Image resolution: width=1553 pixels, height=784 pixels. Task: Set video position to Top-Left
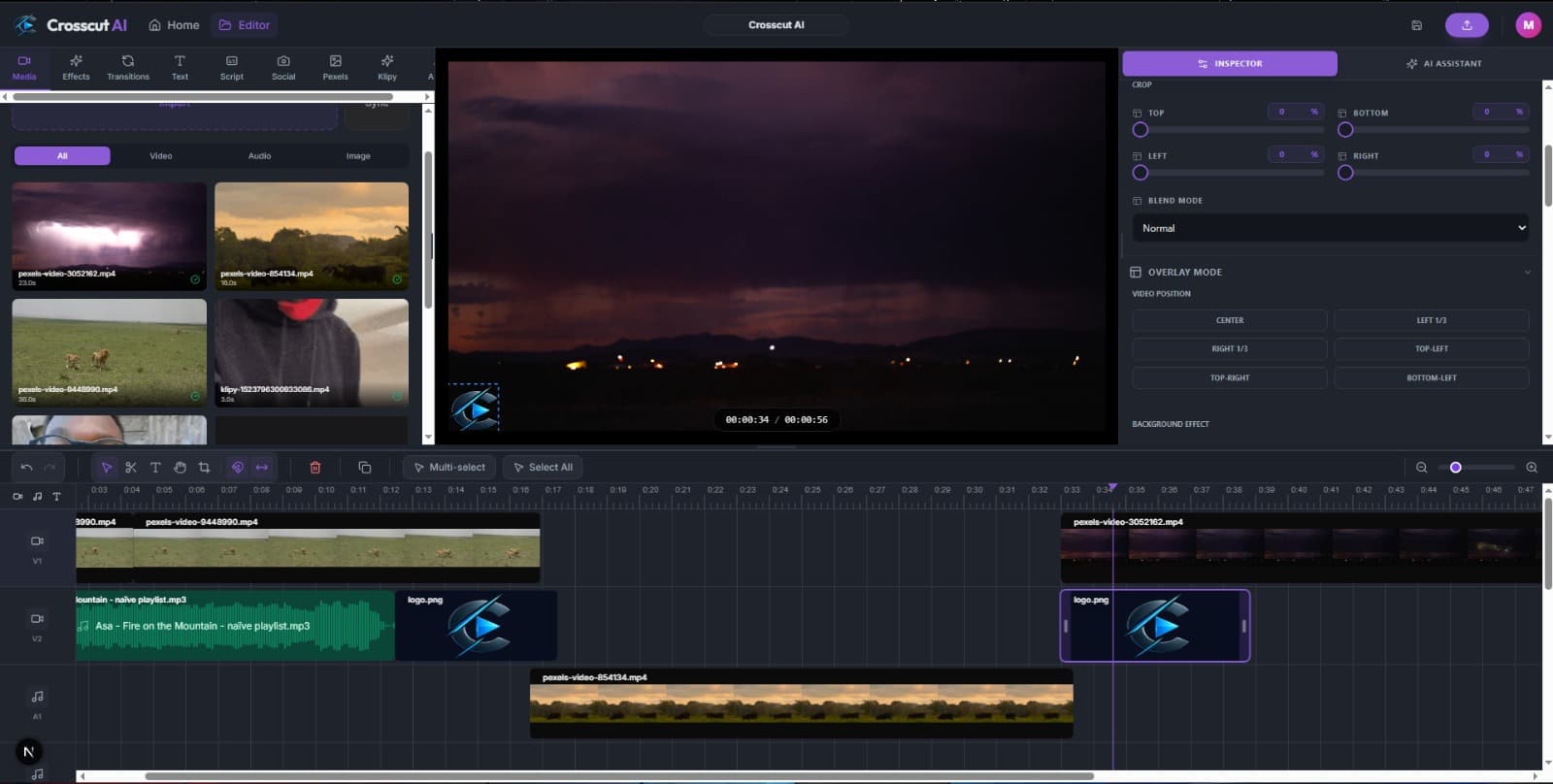click(x=1432, y=348)
